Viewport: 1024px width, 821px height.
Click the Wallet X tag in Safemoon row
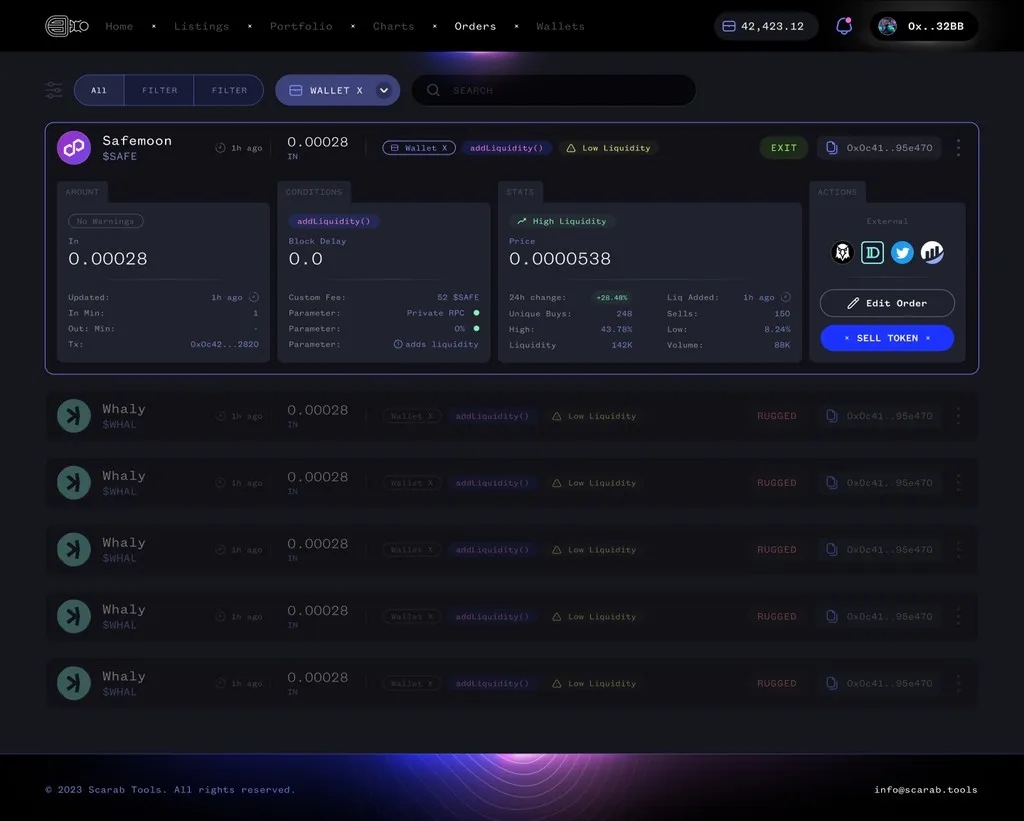click(419, 148)
